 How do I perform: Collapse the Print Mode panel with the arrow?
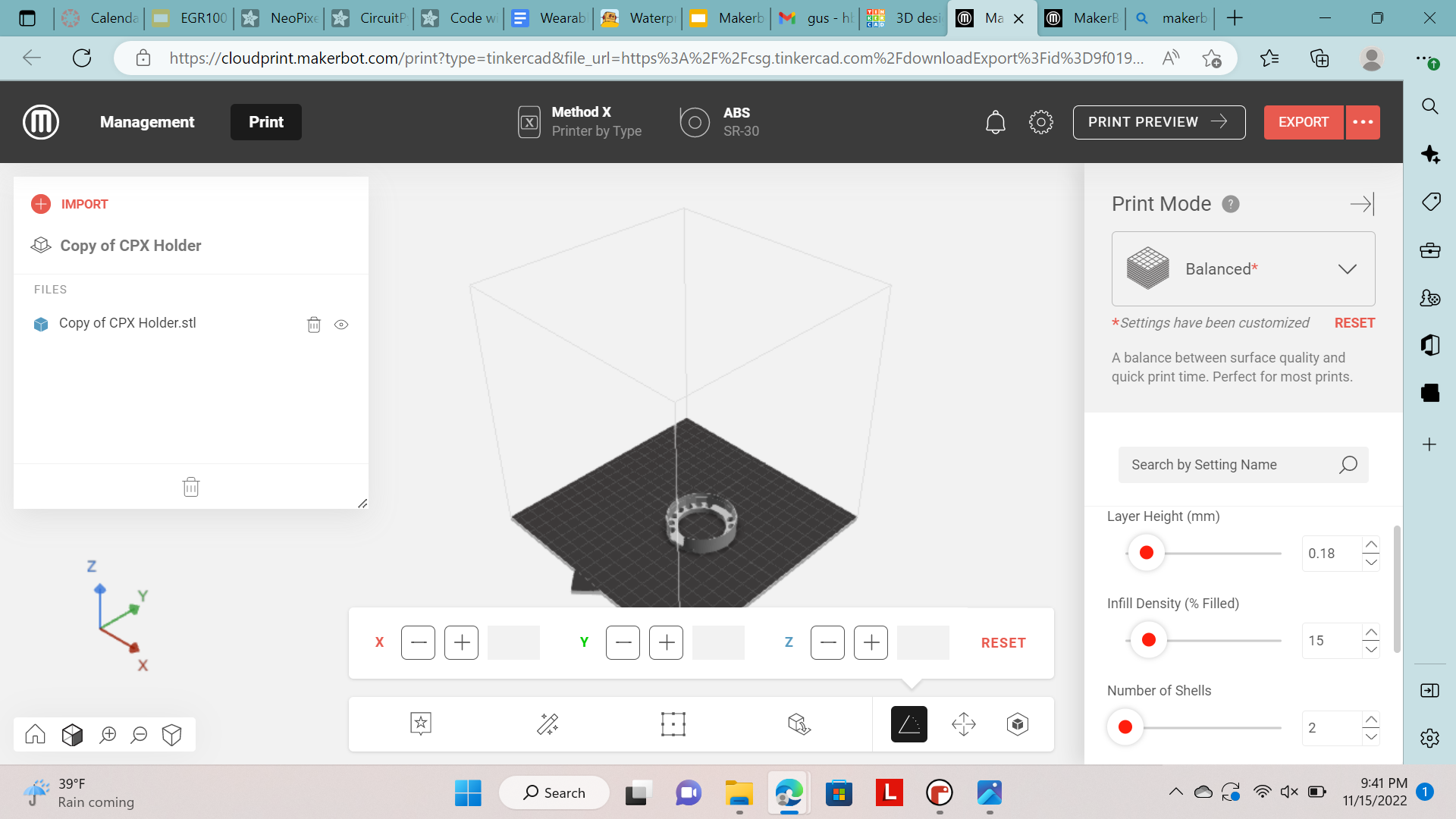[1361, 203]
